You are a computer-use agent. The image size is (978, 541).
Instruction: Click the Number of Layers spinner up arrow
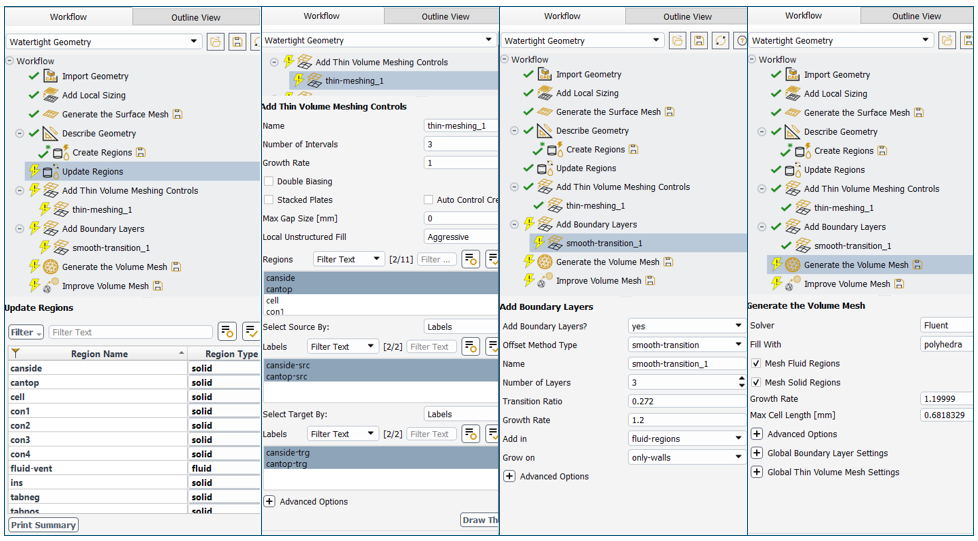[741, 379]
